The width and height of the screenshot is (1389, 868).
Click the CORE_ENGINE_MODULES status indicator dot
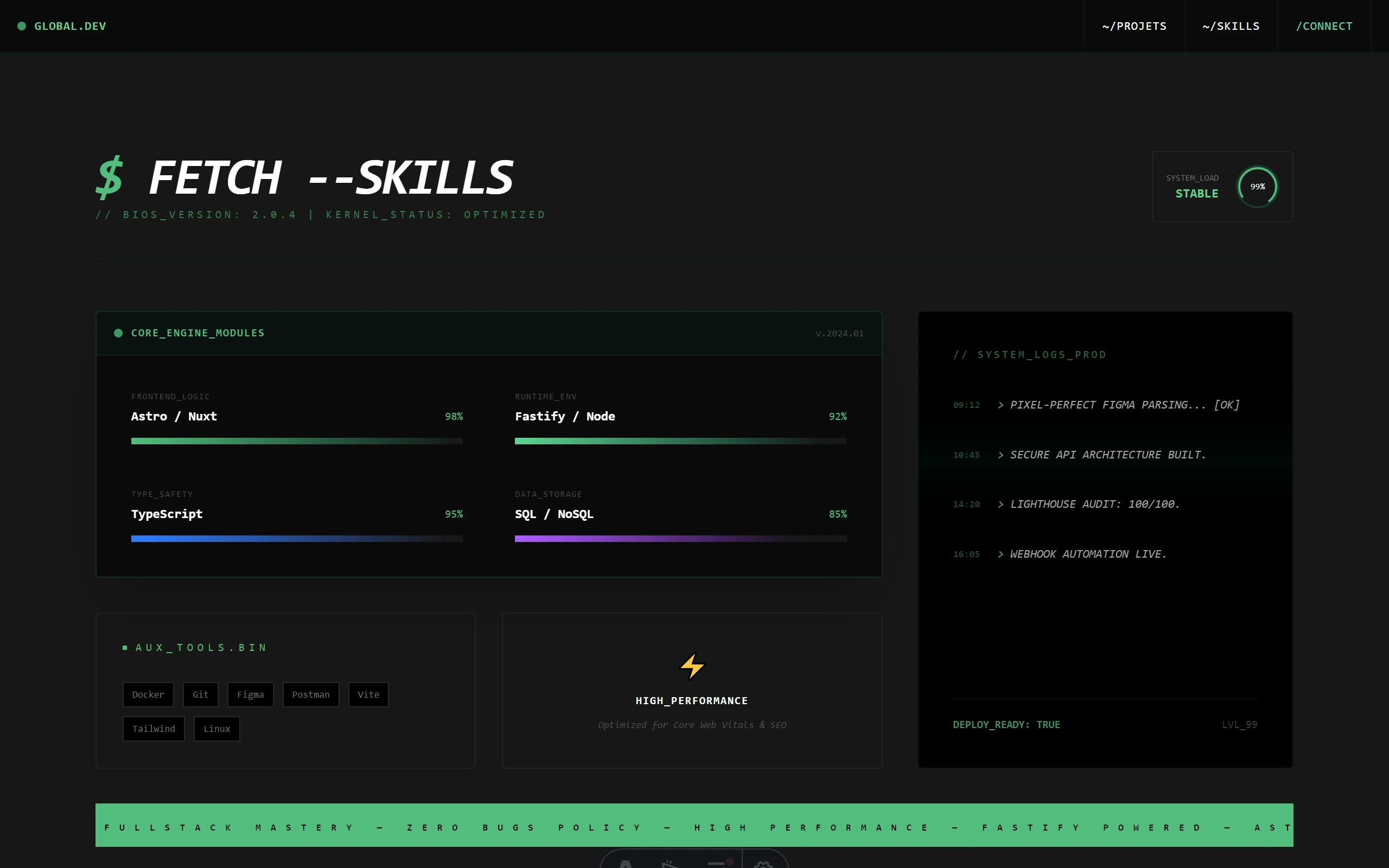point(118,333)
